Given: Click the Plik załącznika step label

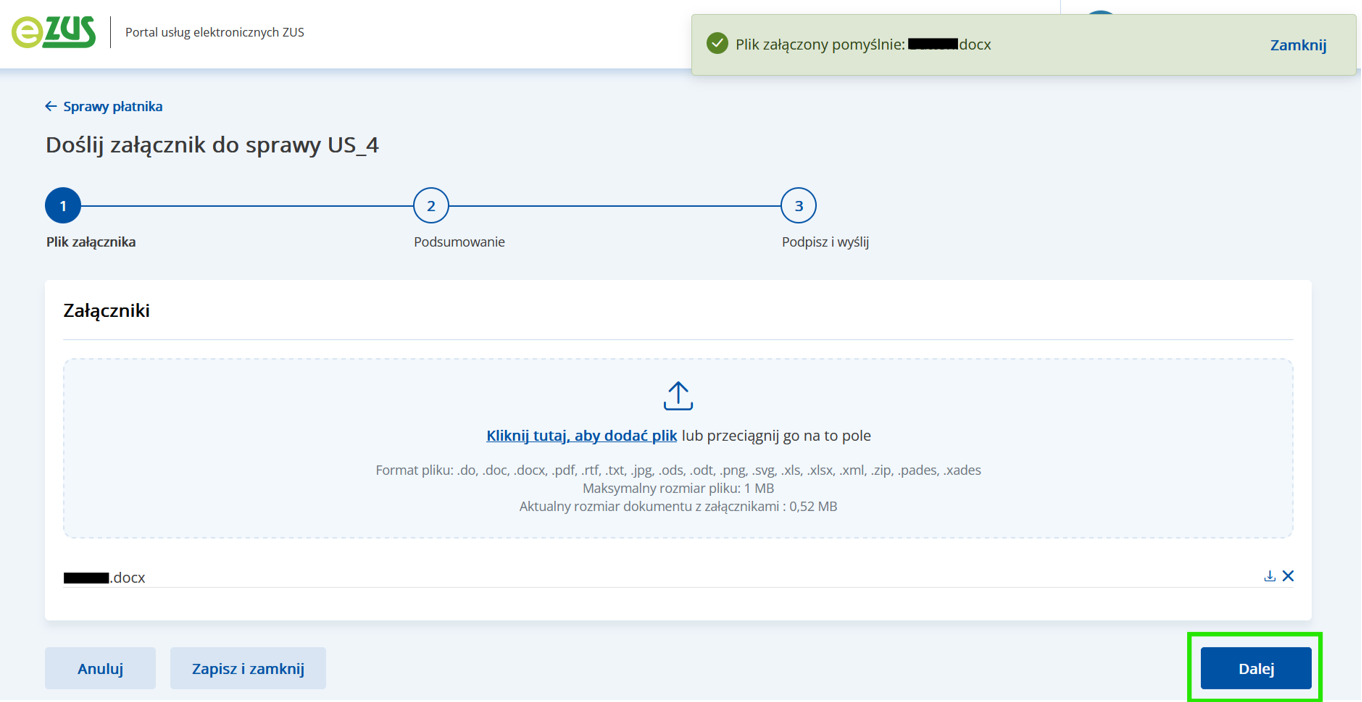Looking at the screenshot, I should tap(91, 242).
